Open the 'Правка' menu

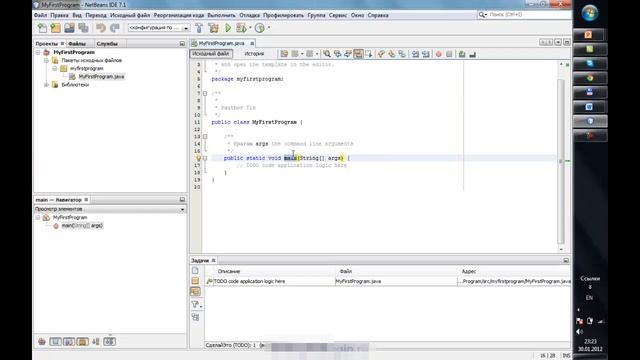pyautogui.click(x=59, y=15)
